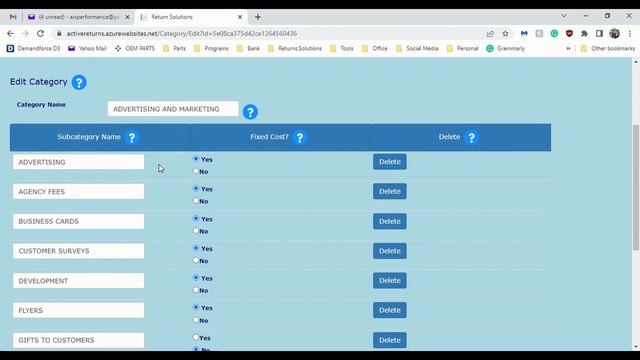
Task: Switch to Yahoo mail unread tab
Action: point(79,17)
